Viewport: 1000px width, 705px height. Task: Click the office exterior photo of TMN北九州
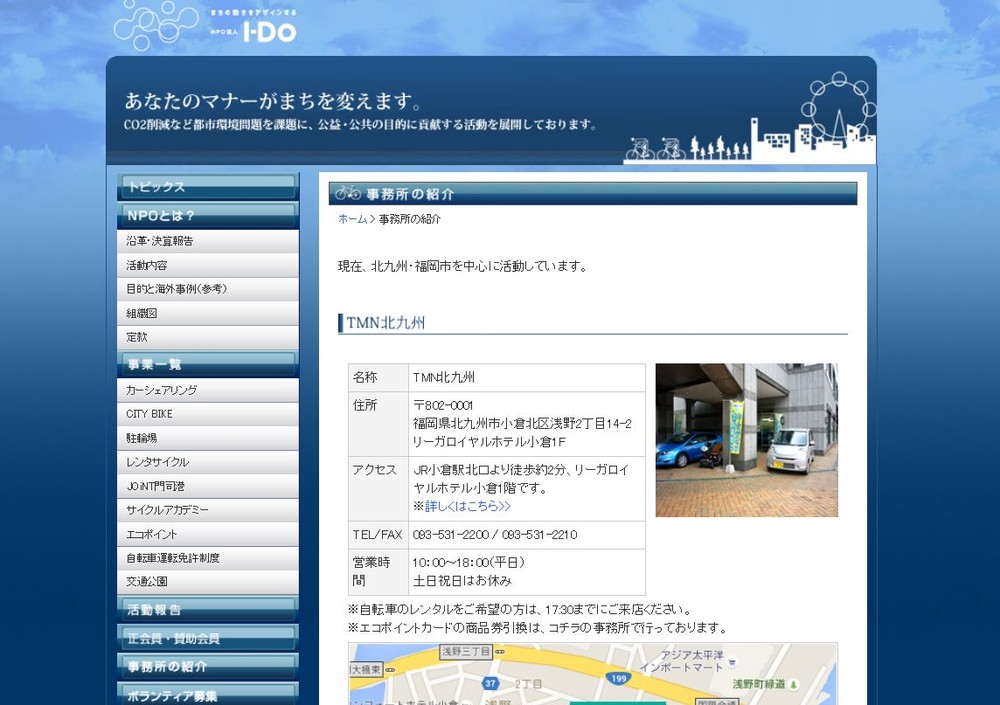pos(746,438)
